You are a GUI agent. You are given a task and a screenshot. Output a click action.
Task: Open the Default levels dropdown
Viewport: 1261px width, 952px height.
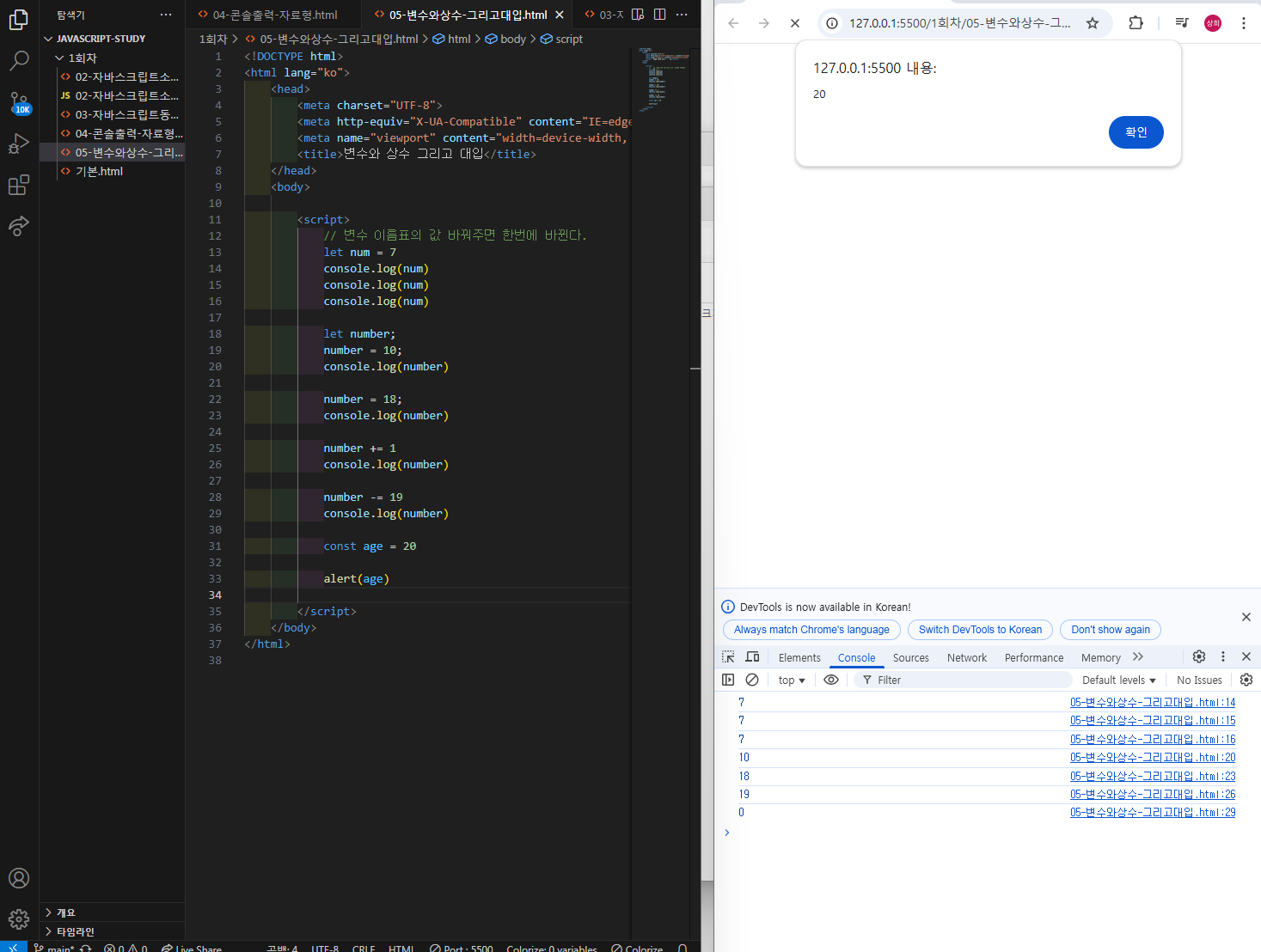click(x=1118, y=680)
